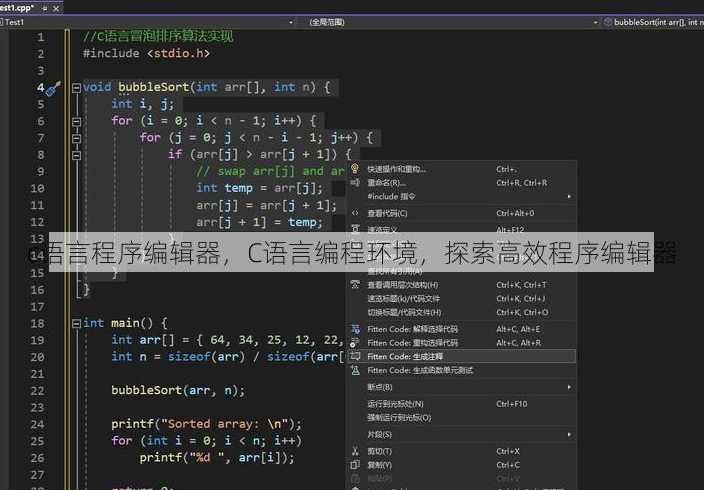
Task: Choose Toggle Header/Code File menu item
Action: coord(461,312)
